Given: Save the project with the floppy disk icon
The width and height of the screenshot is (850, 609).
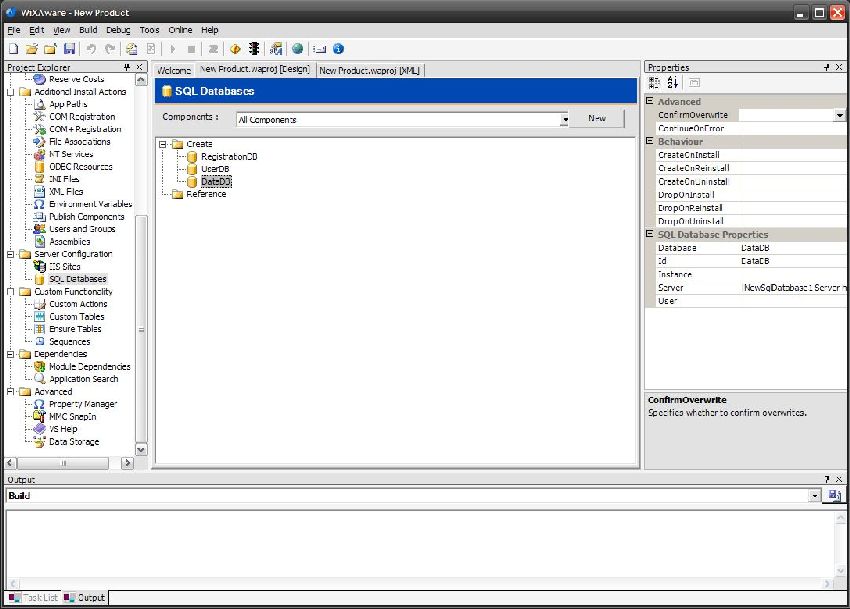Looking at the screenshot, I should [69, 49].
